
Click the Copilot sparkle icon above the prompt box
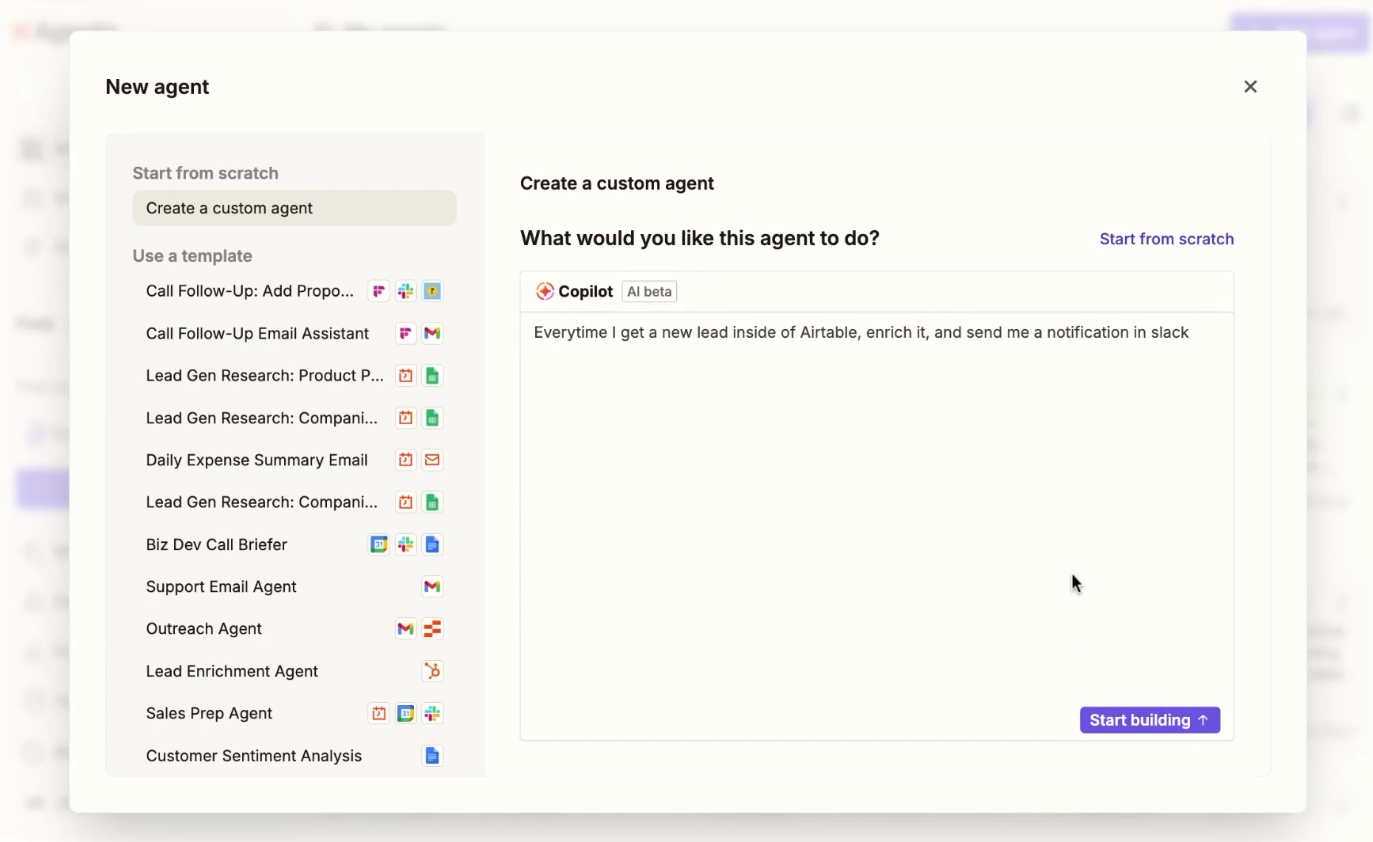[x=545, y=291]
